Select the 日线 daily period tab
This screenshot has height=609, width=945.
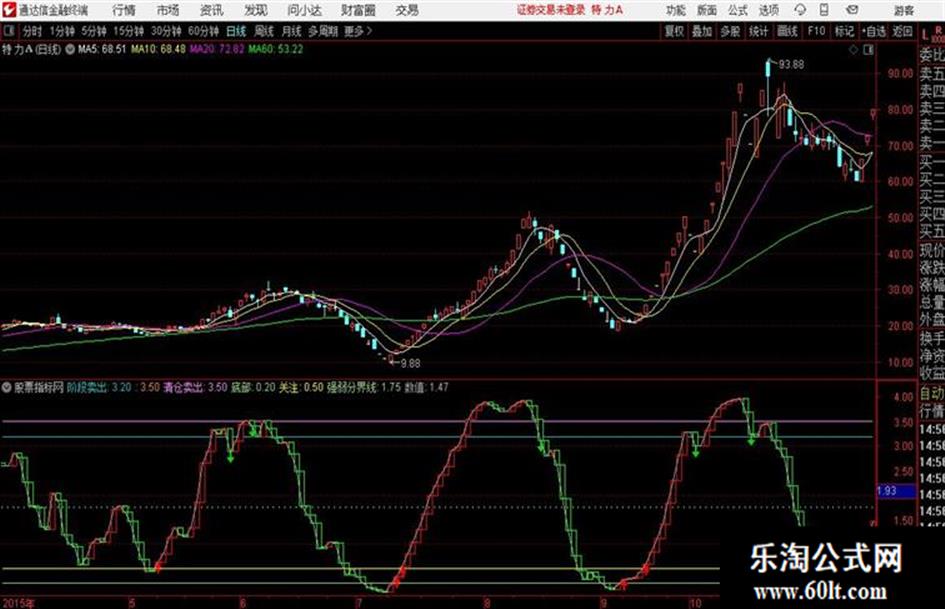point(236,31)
